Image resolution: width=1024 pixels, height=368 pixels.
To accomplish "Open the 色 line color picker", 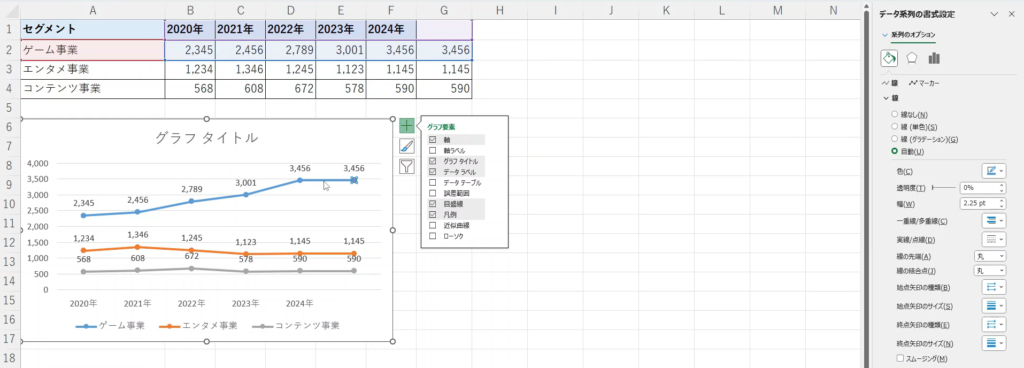I will [993, 171].
